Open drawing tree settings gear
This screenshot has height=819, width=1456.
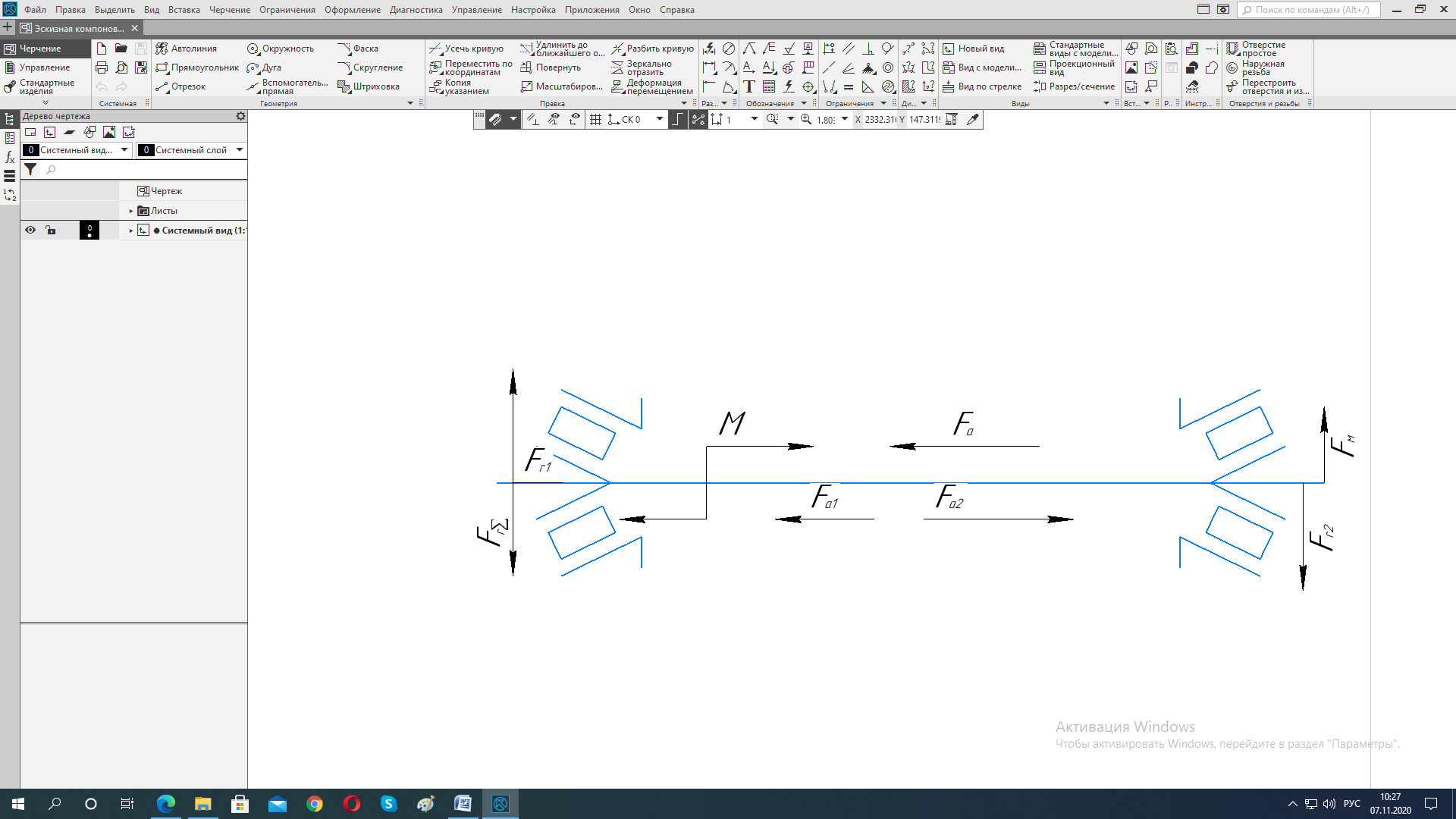tap(240, 116)
